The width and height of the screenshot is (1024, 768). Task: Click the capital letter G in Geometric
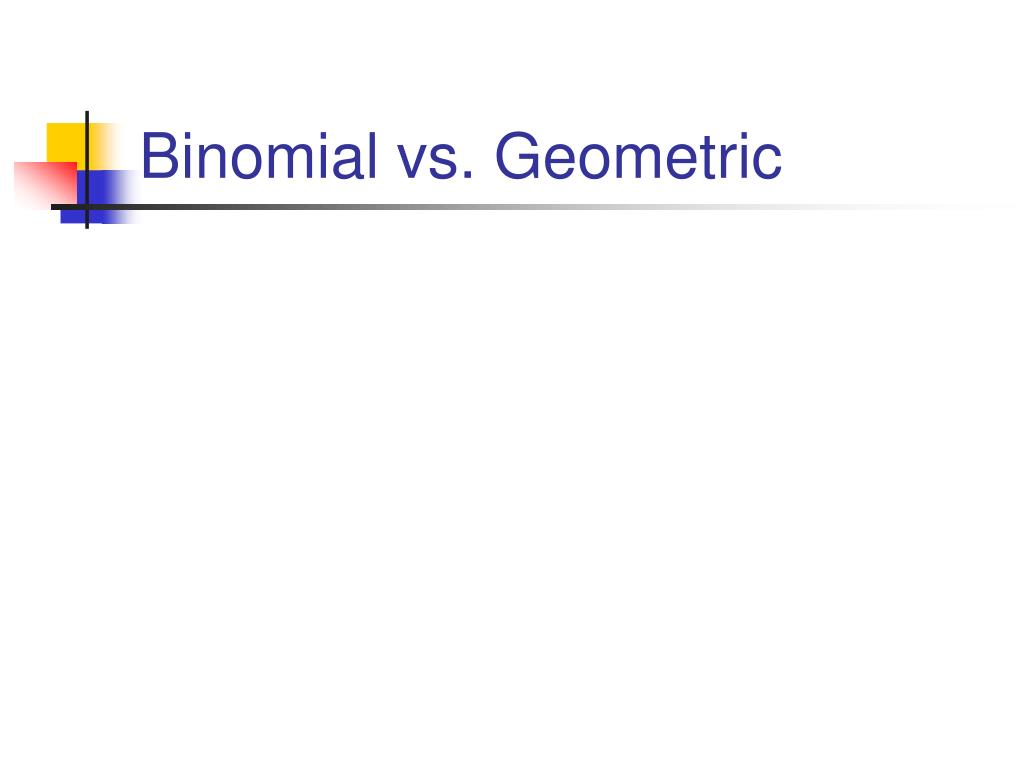coord(518,155)
